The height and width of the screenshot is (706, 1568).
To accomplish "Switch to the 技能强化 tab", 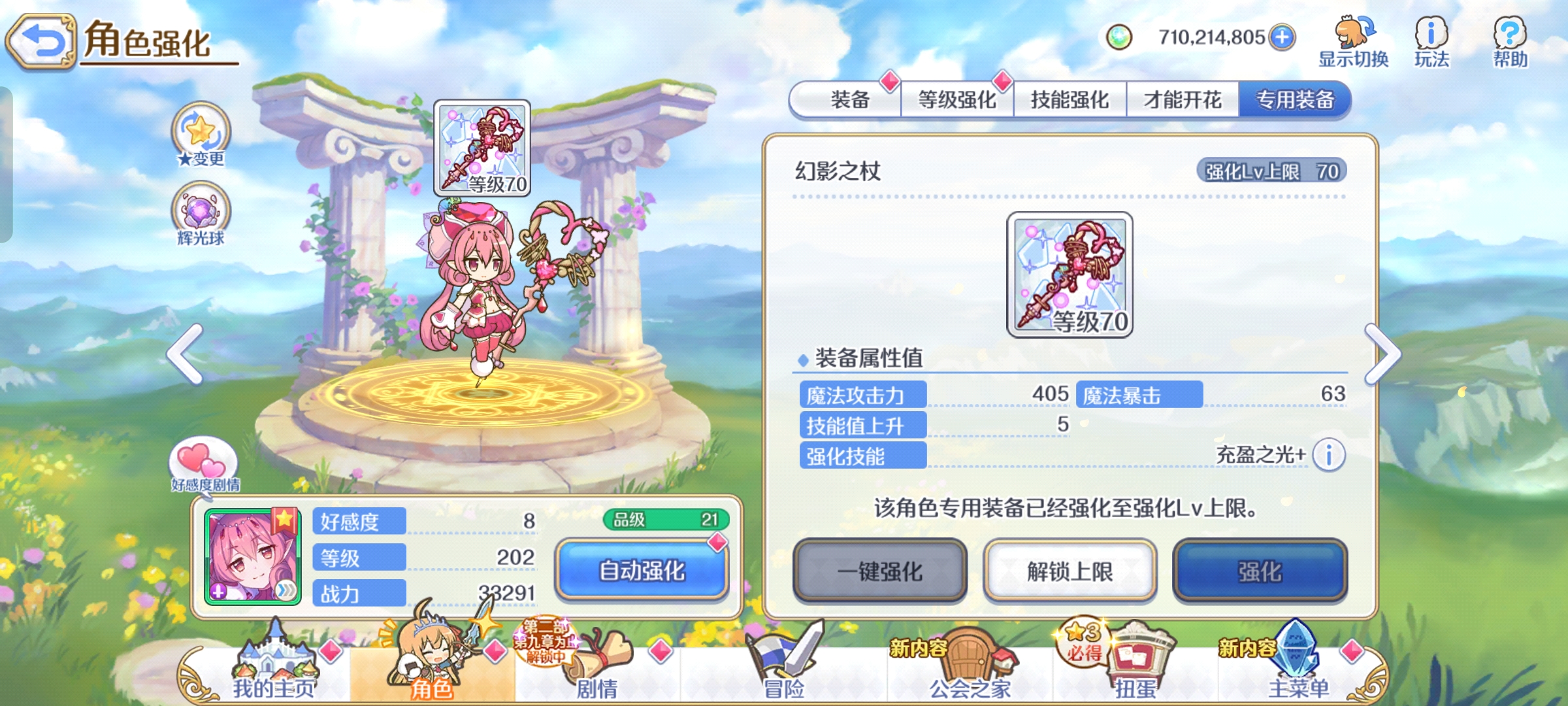I will tap(1070, 99).
